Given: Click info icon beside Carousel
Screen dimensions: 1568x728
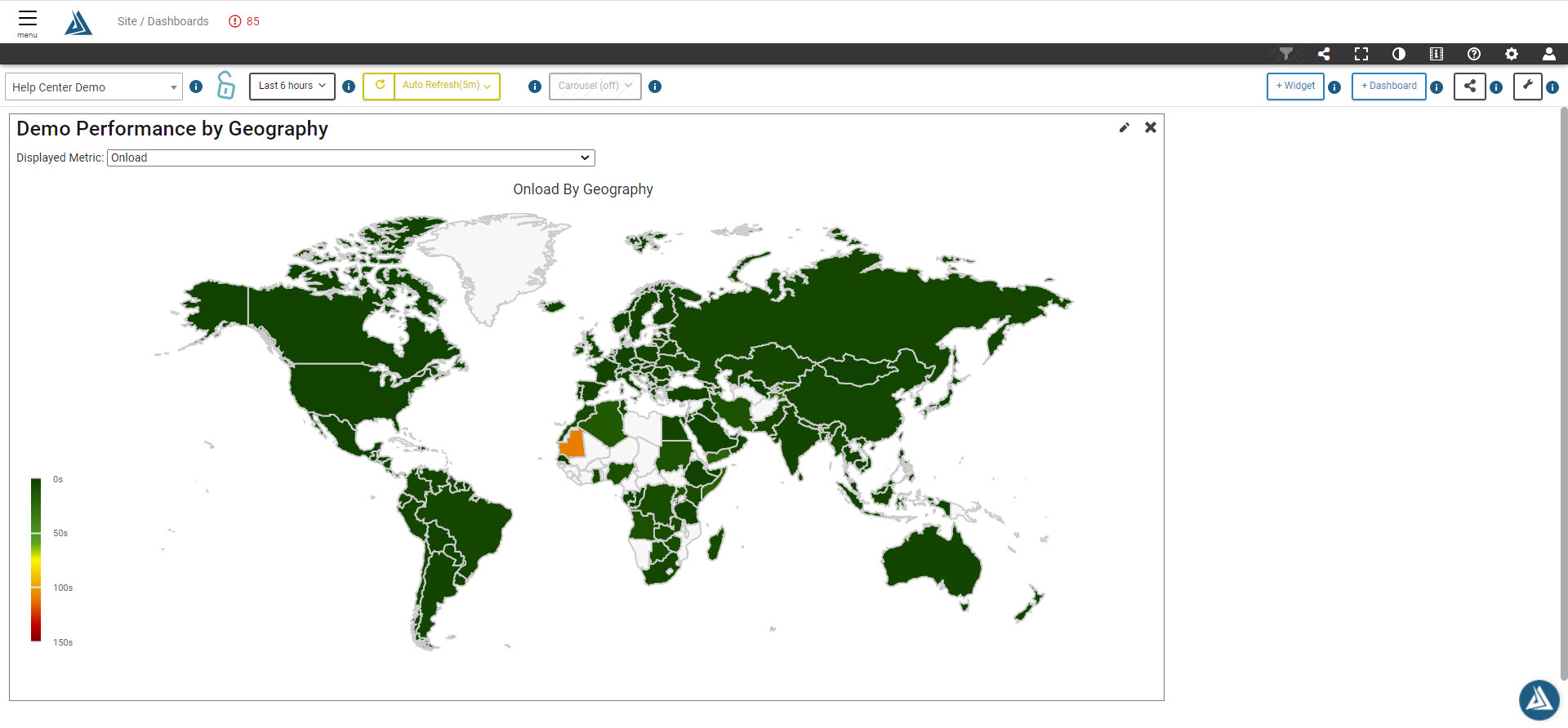Looking at the screenshot, I should [655, 87].
